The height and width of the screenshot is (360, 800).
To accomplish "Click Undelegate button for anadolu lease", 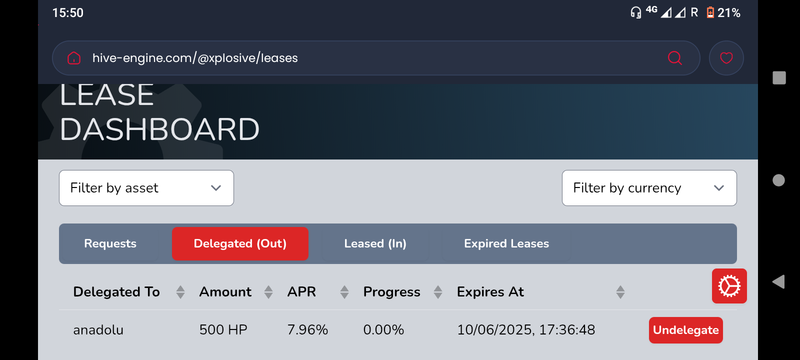I will coord(686,330).
